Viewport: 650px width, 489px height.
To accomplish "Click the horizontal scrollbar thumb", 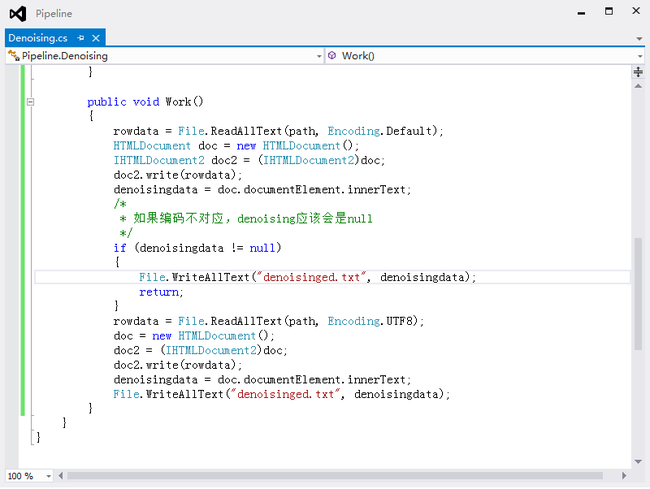I will (335, 476).
